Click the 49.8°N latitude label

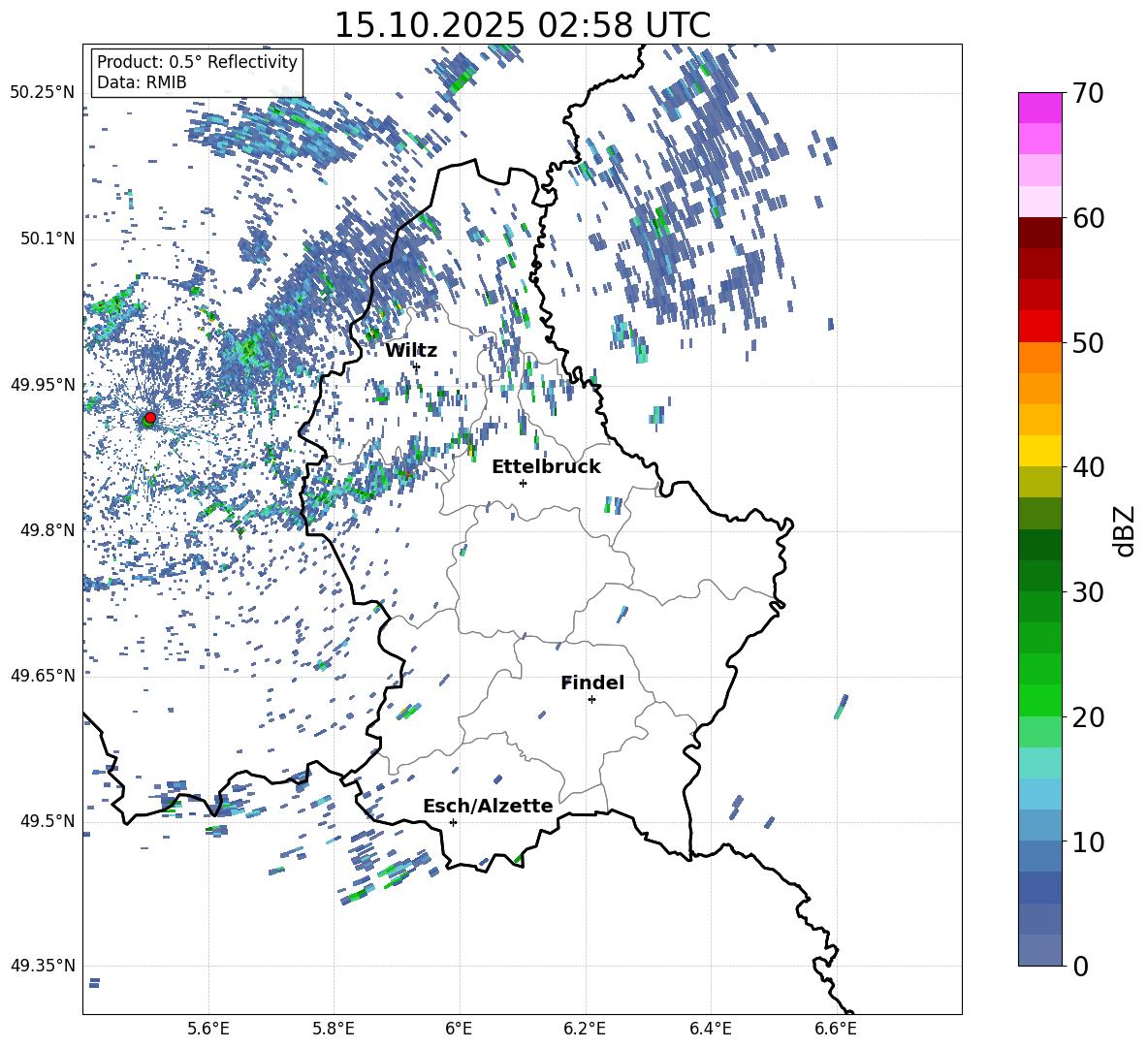[48, 530]
